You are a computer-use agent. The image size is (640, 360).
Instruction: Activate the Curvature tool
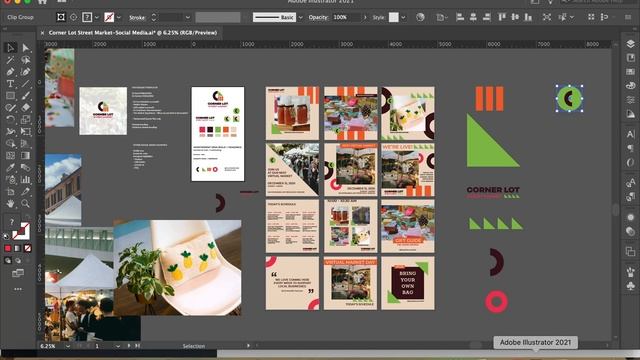[26, 72]
